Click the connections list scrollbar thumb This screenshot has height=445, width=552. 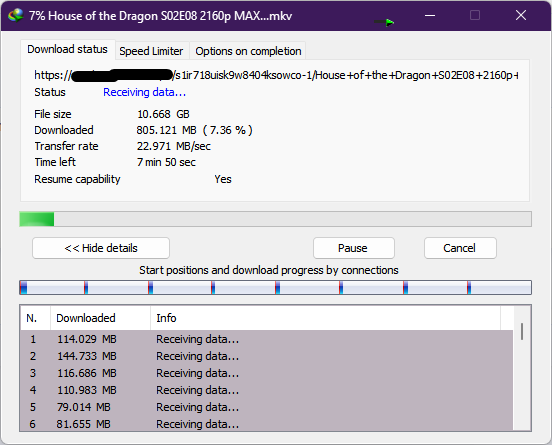[x=522, y=331]
